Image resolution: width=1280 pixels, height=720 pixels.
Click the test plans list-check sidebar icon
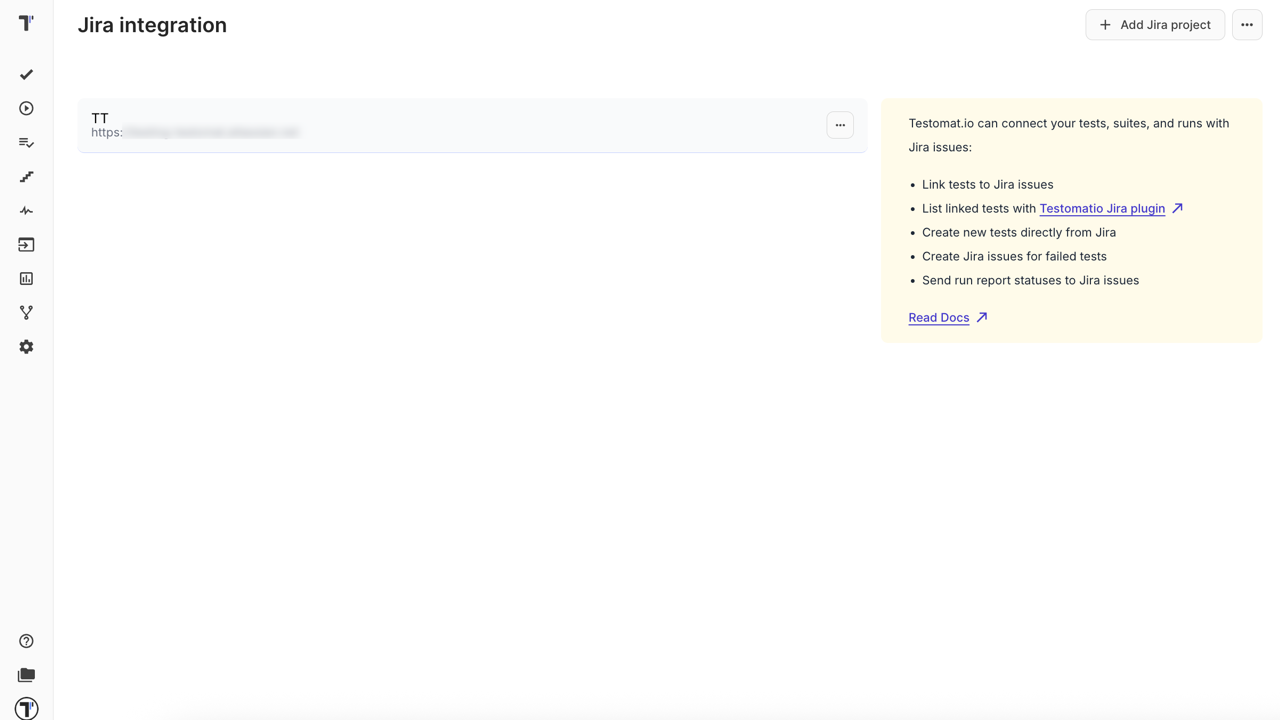point(26,142)
